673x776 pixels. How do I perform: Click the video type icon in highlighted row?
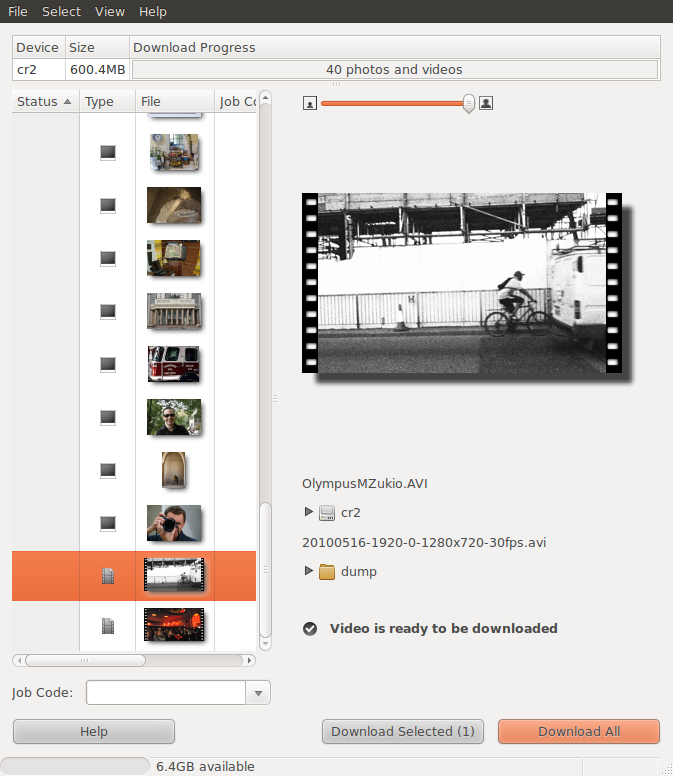click(108, 575)
